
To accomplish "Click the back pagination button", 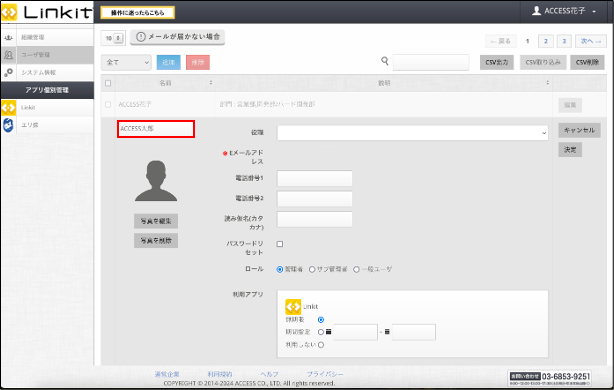I will tap(501, 41).
